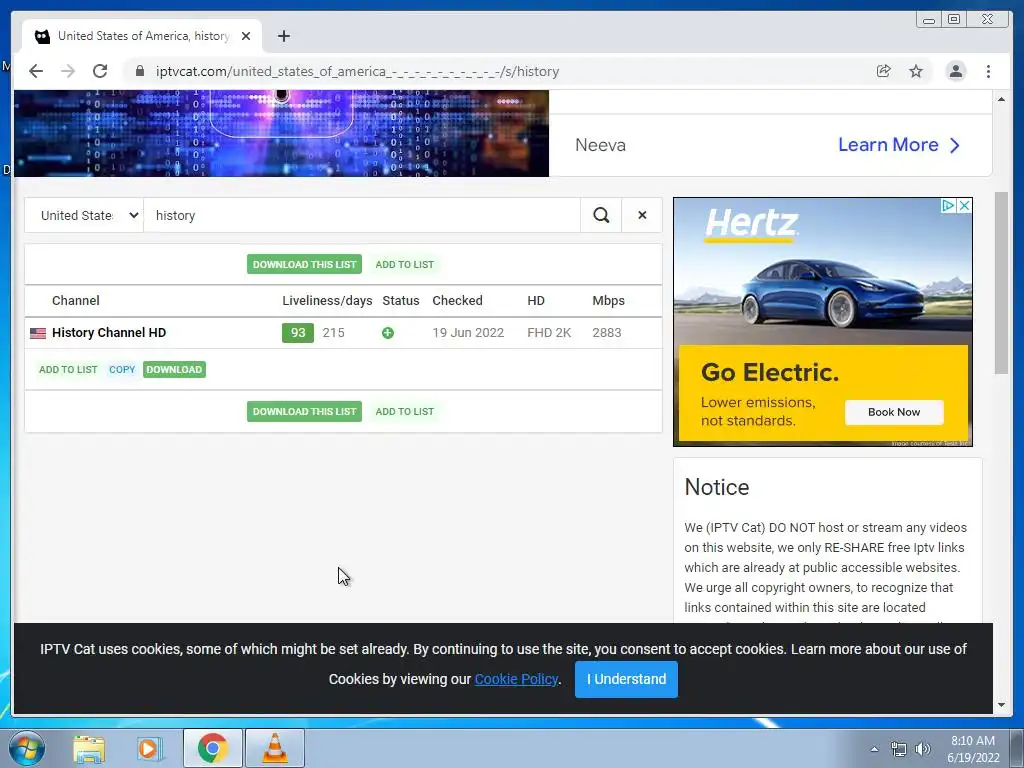This screenshot has width=1024, height=768.
Task: Click the page scroll down arrow
Action: tap(1001, 705)
